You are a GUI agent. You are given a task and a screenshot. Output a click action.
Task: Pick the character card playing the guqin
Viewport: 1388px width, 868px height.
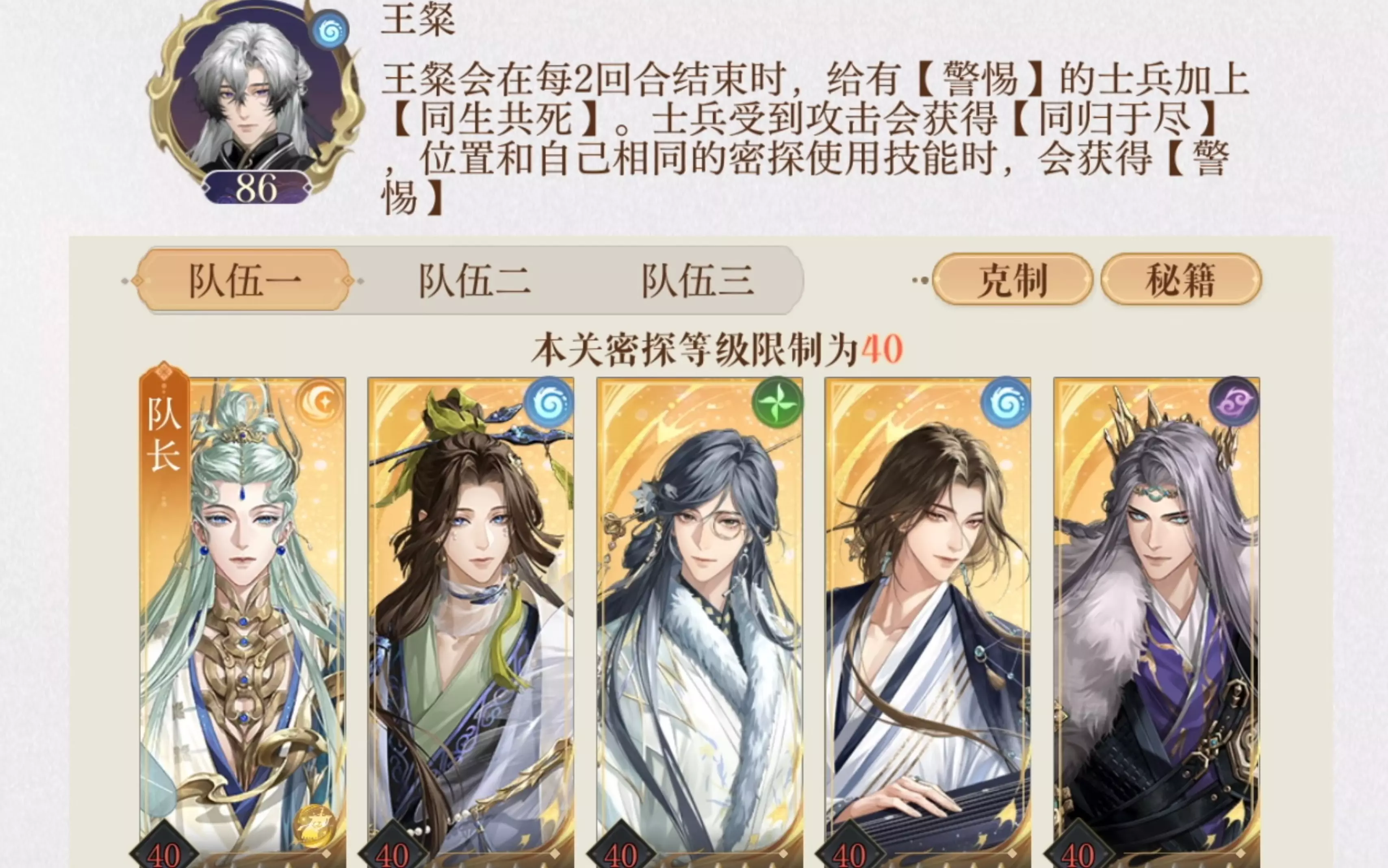928,622
